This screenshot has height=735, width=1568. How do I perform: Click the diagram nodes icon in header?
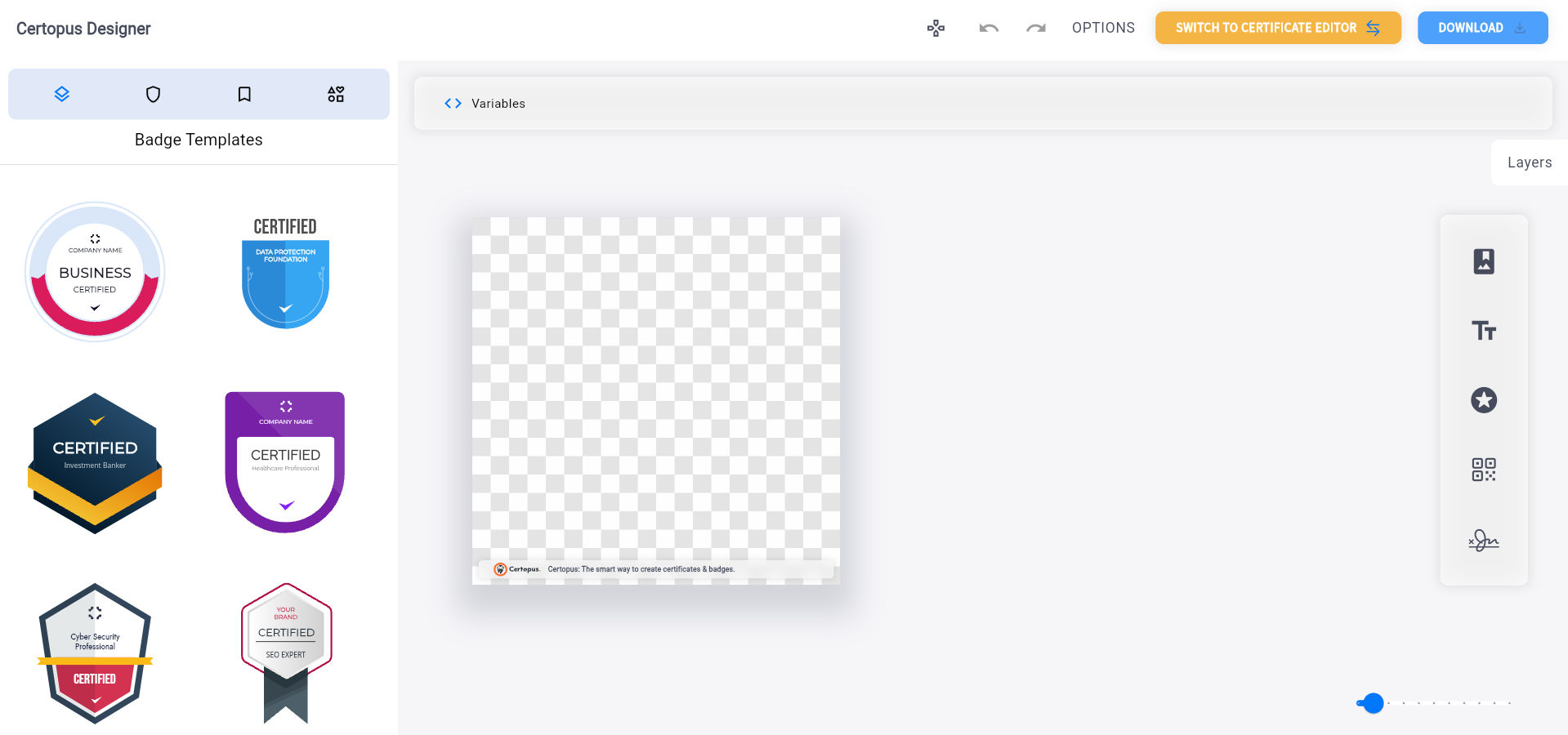tap(936, 28)
